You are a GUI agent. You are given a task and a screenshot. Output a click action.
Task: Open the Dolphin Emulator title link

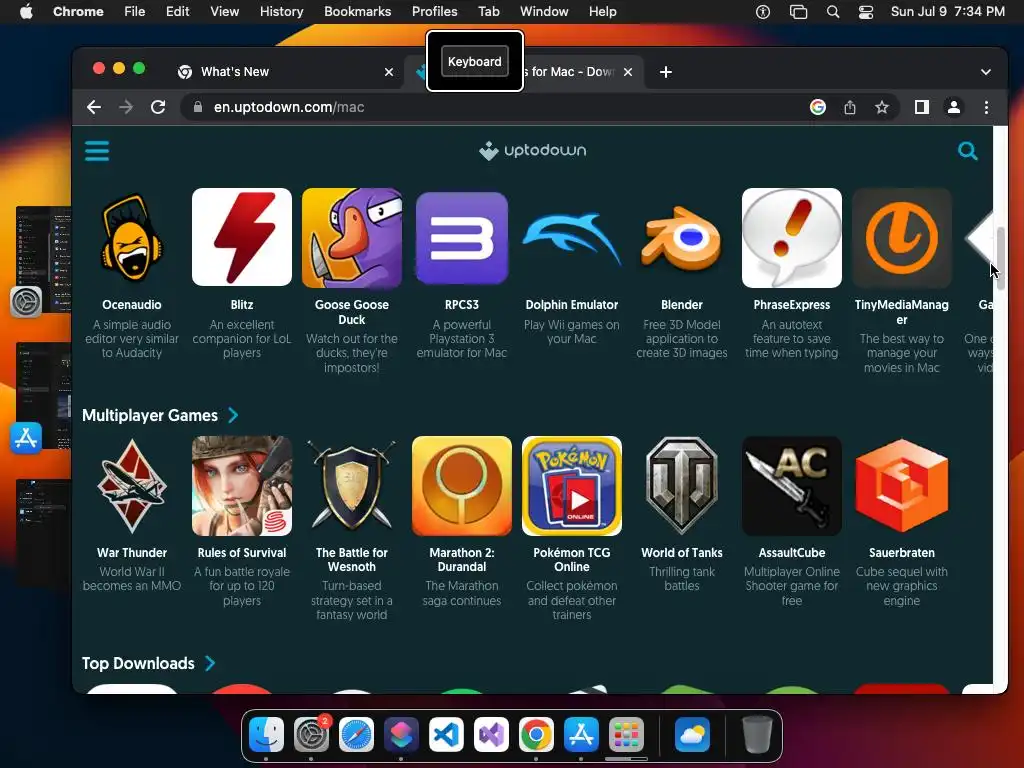tap(571, 304)
